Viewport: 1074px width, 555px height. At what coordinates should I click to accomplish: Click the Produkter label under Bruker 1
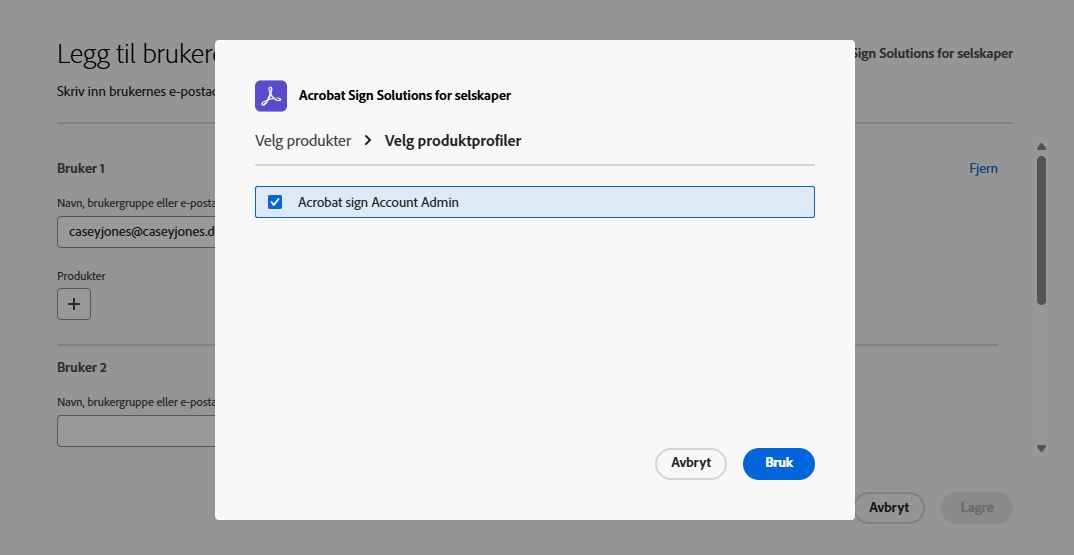point(81,276)
